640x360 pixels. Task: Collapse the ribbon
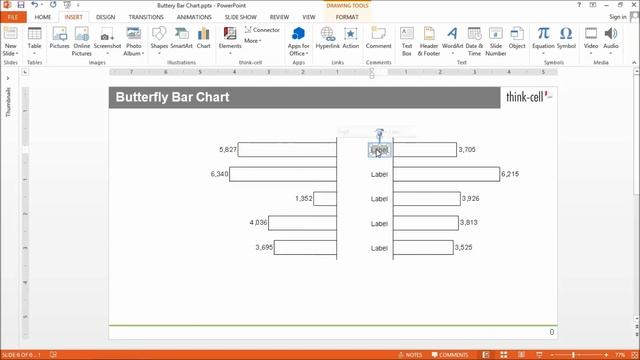point(634,62)
